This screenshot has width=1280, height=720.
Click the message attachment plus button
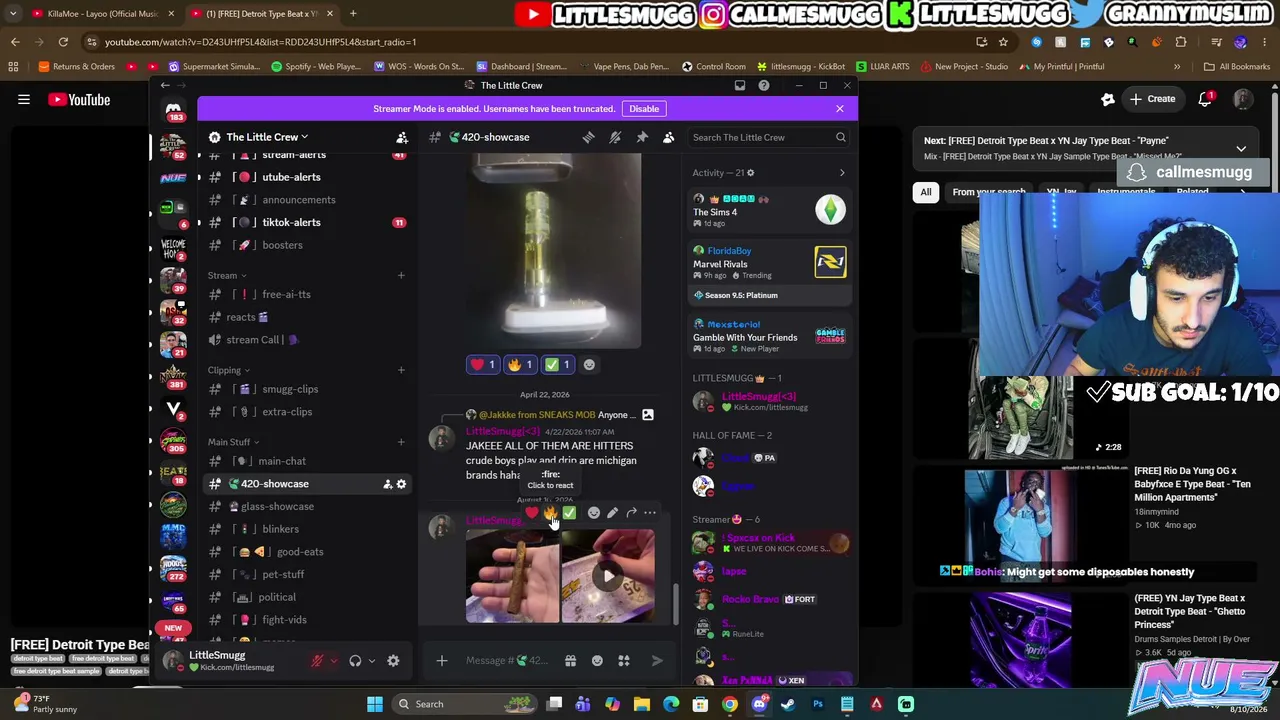pos(441,661)
